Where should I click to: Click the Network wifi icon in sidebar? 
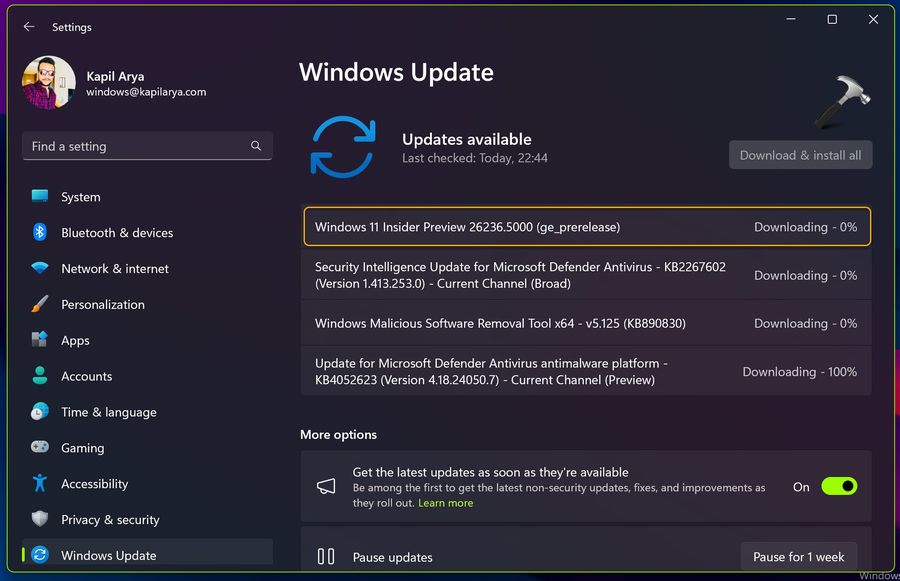pos(40,268)
